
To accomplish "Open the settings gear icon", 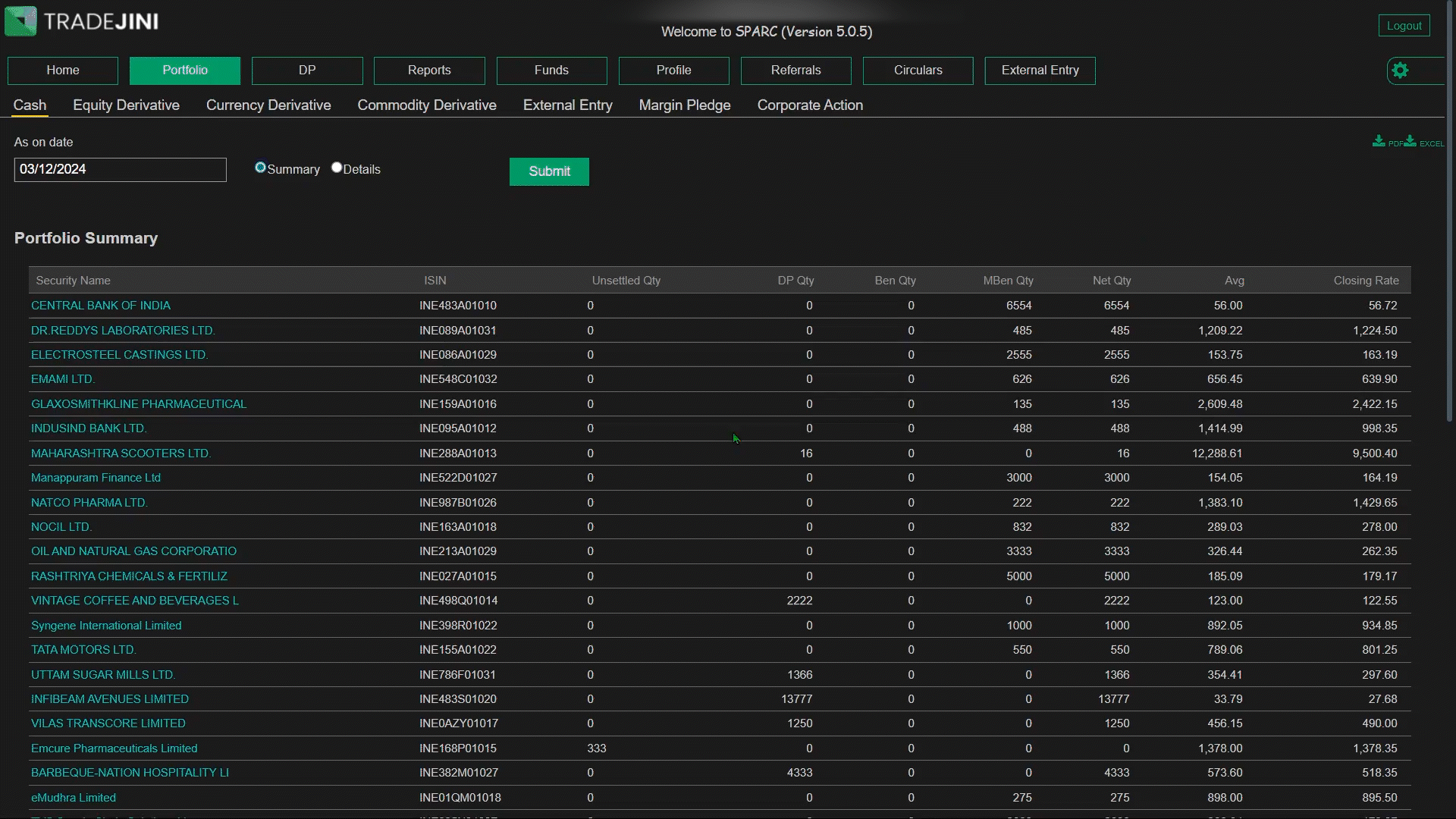I will click(1400, 71).
